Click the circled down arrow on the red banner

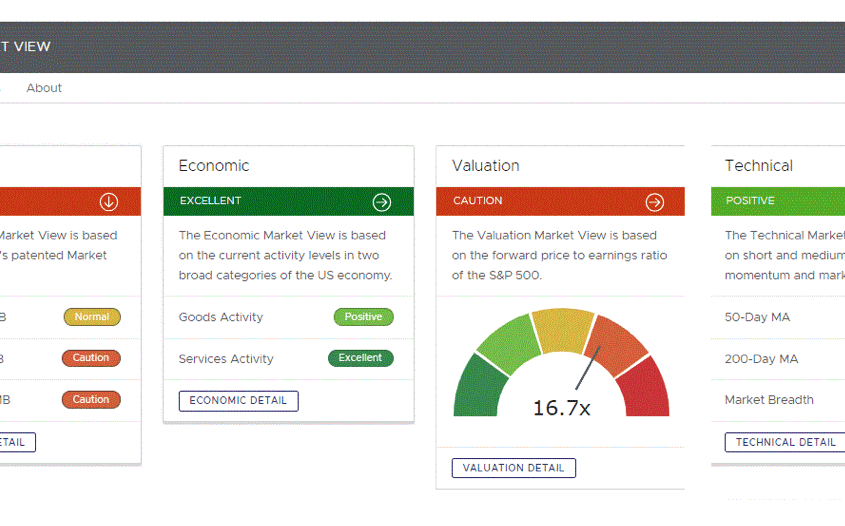coord(109,202)
